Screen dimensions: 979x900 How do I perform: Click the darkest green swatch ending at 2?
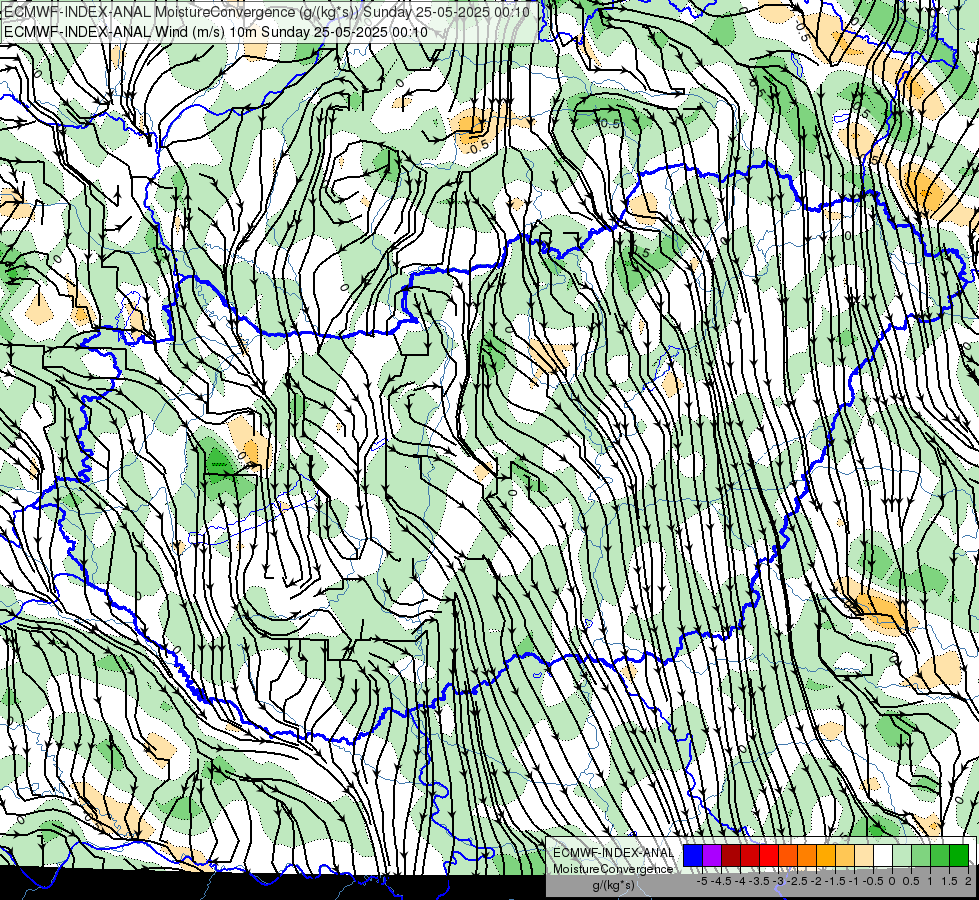959,855
